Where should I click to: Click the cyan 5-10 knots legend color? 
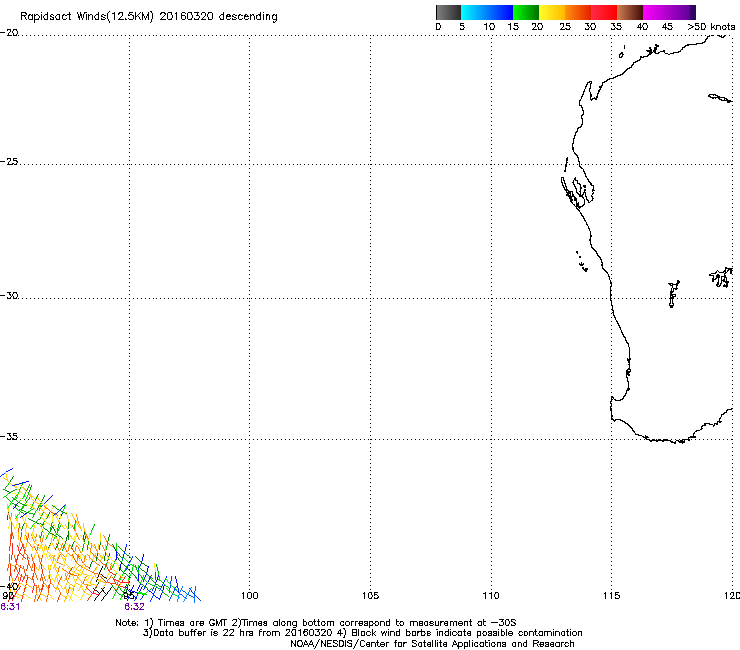474,12
